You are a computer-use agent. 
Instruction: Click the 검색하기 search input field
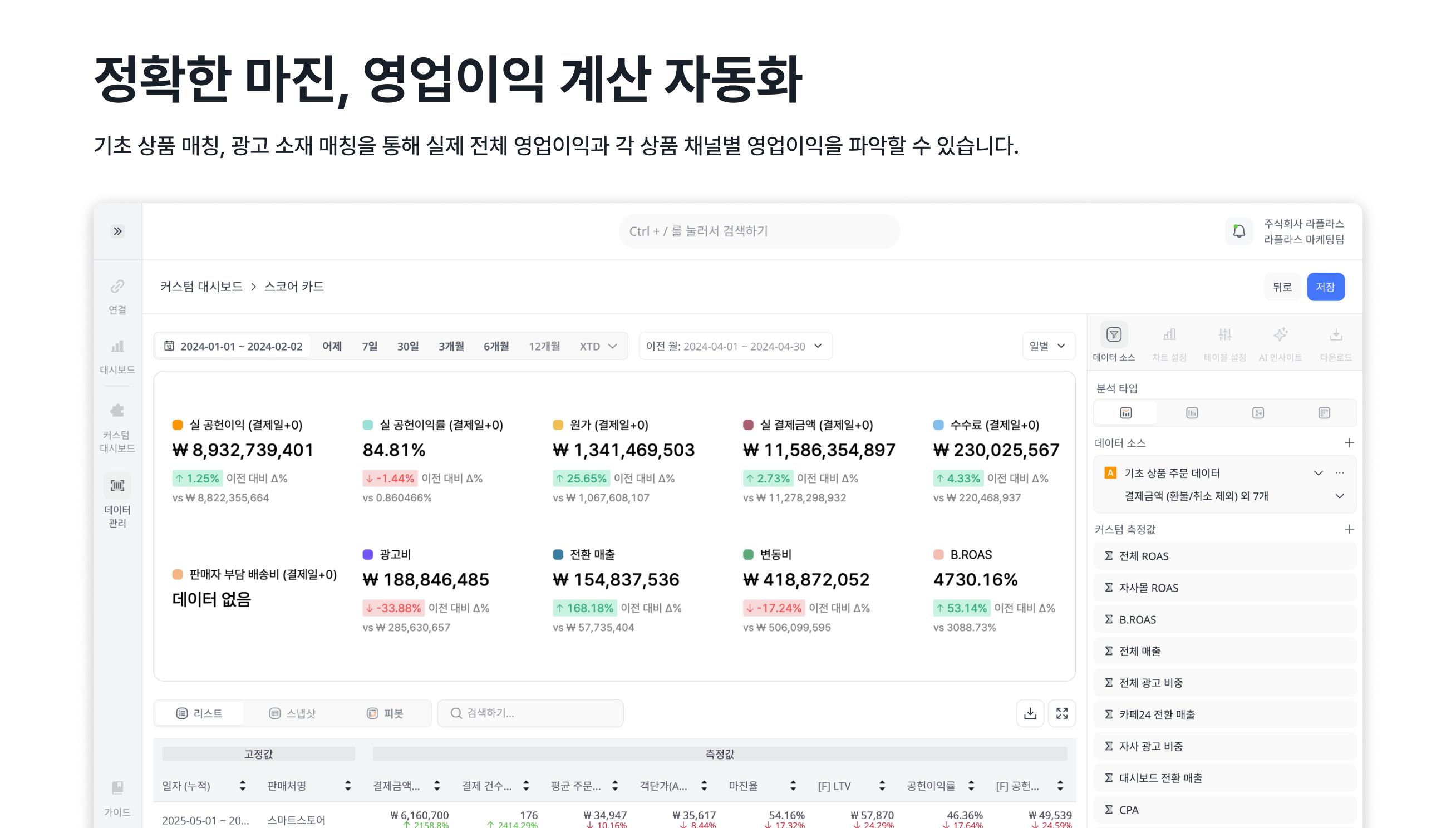(530, 713)
